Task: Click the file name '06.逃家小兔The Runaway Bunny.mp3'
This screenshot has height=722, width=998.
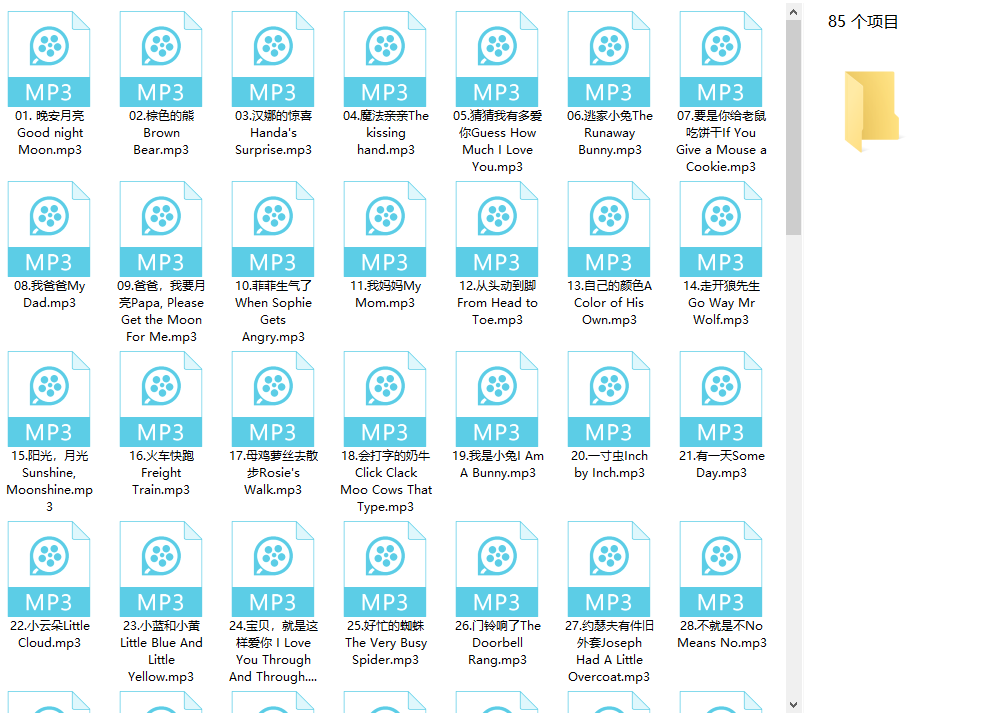Action: 610,133
